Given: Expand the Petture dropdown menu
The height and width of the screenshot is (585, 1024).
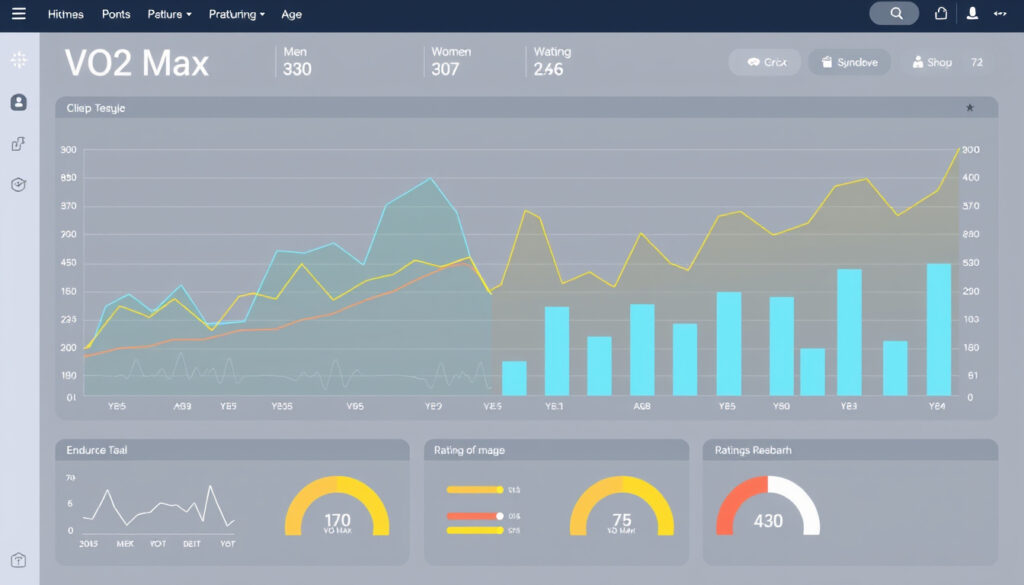Looking at the screenshot, I should (x=169, y=14).
